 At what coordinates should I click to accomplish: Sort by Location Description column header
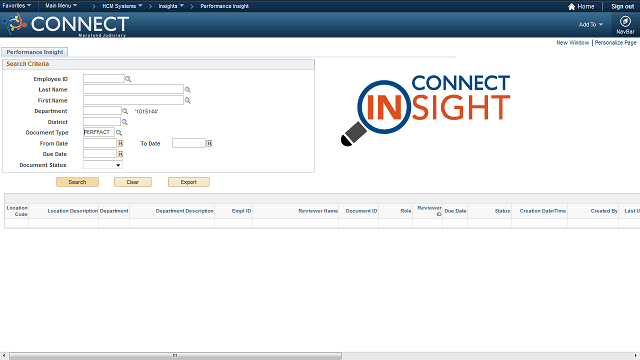click(x=73, y=211)
